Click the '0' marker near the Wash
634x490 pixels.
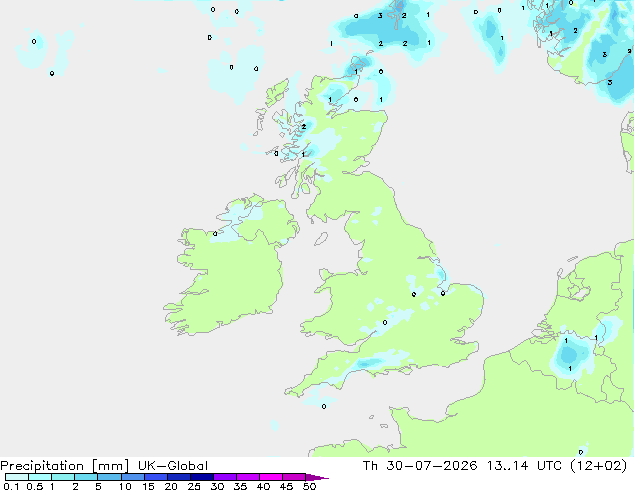[x=443, y=294]
